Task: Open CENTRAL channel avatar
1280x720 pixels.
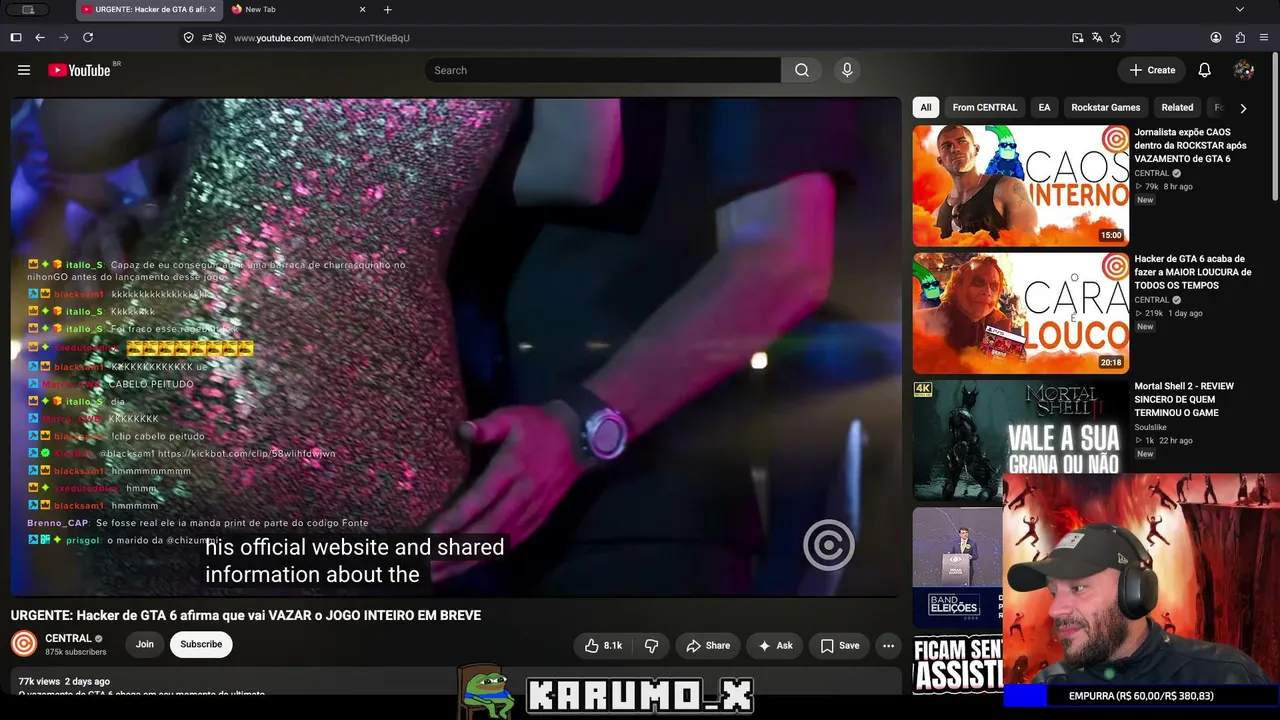Action: 24,644
